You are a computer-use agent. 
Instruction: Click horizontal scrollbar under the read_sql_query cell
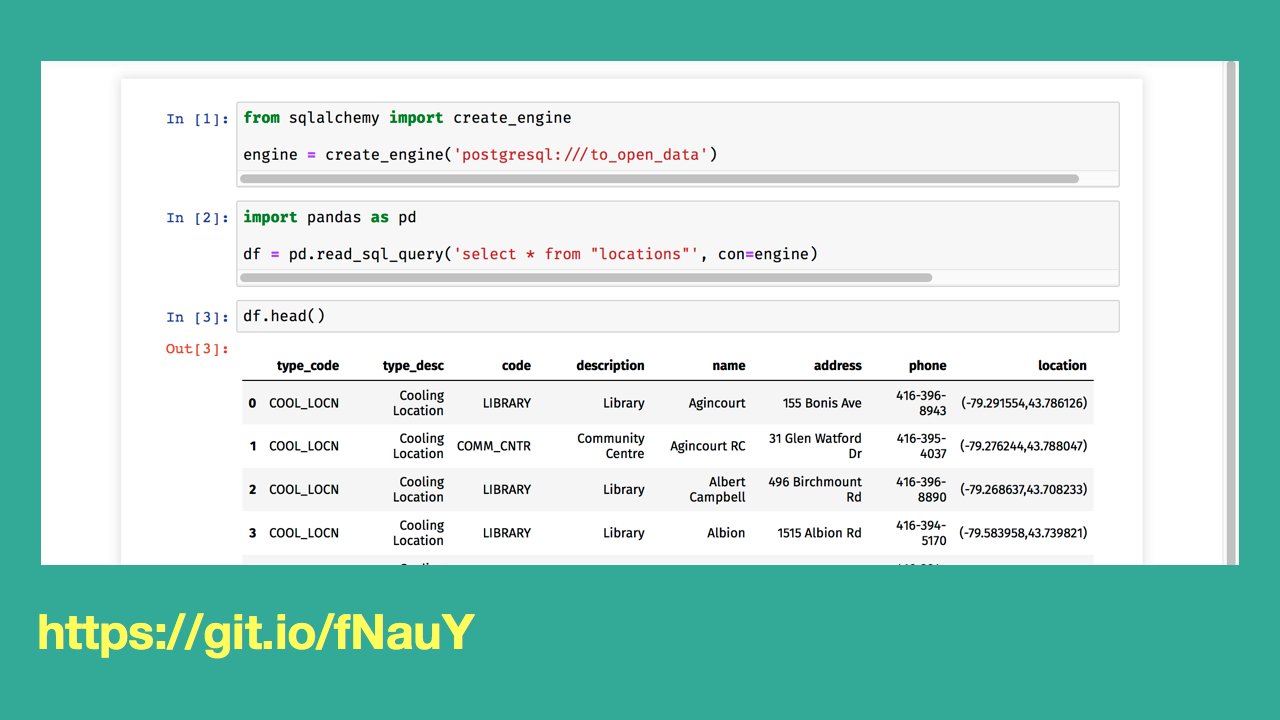(586, 278)
